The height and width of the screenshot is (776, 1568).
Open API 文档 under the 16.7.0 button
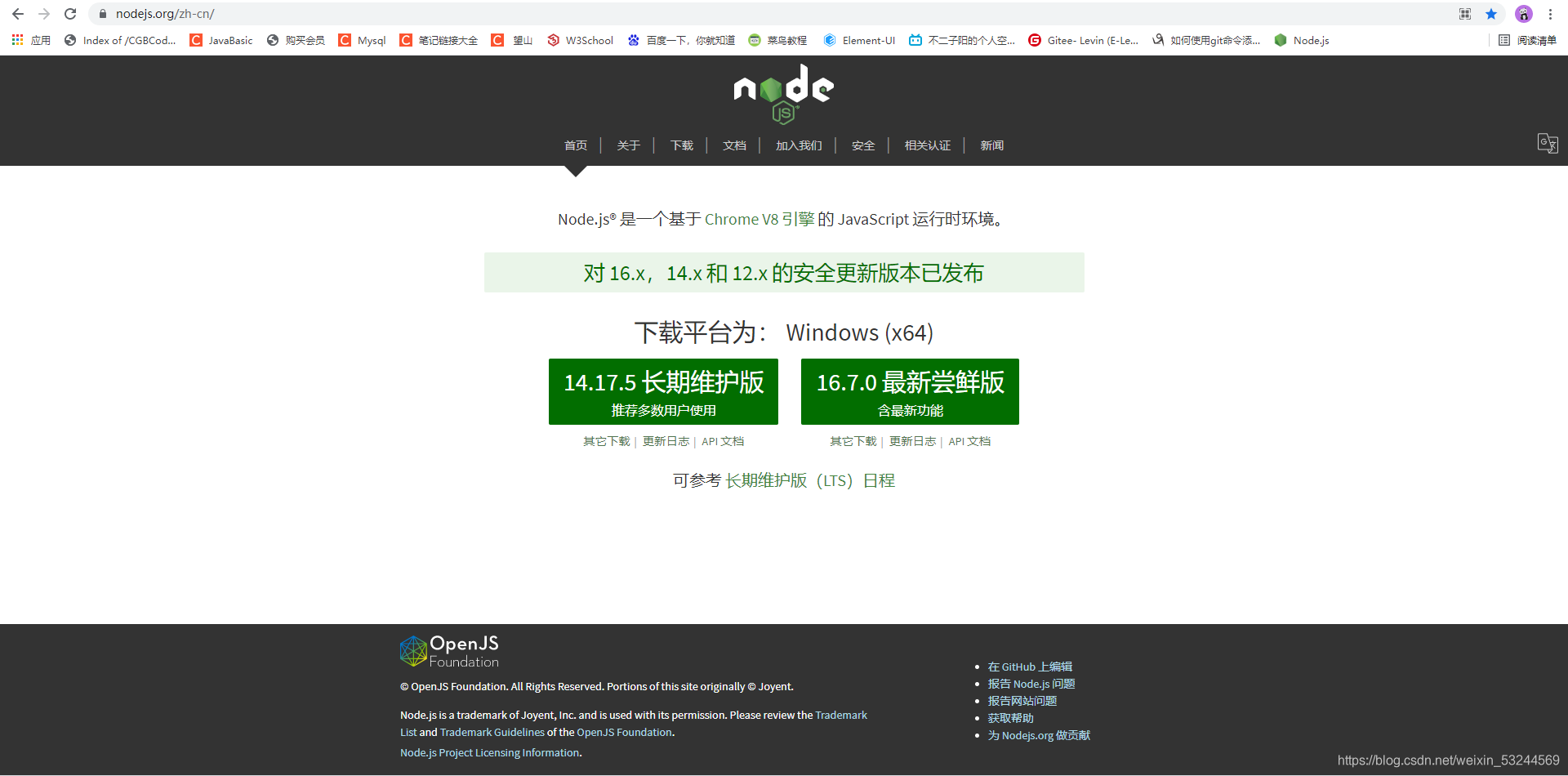click(969, 441)
